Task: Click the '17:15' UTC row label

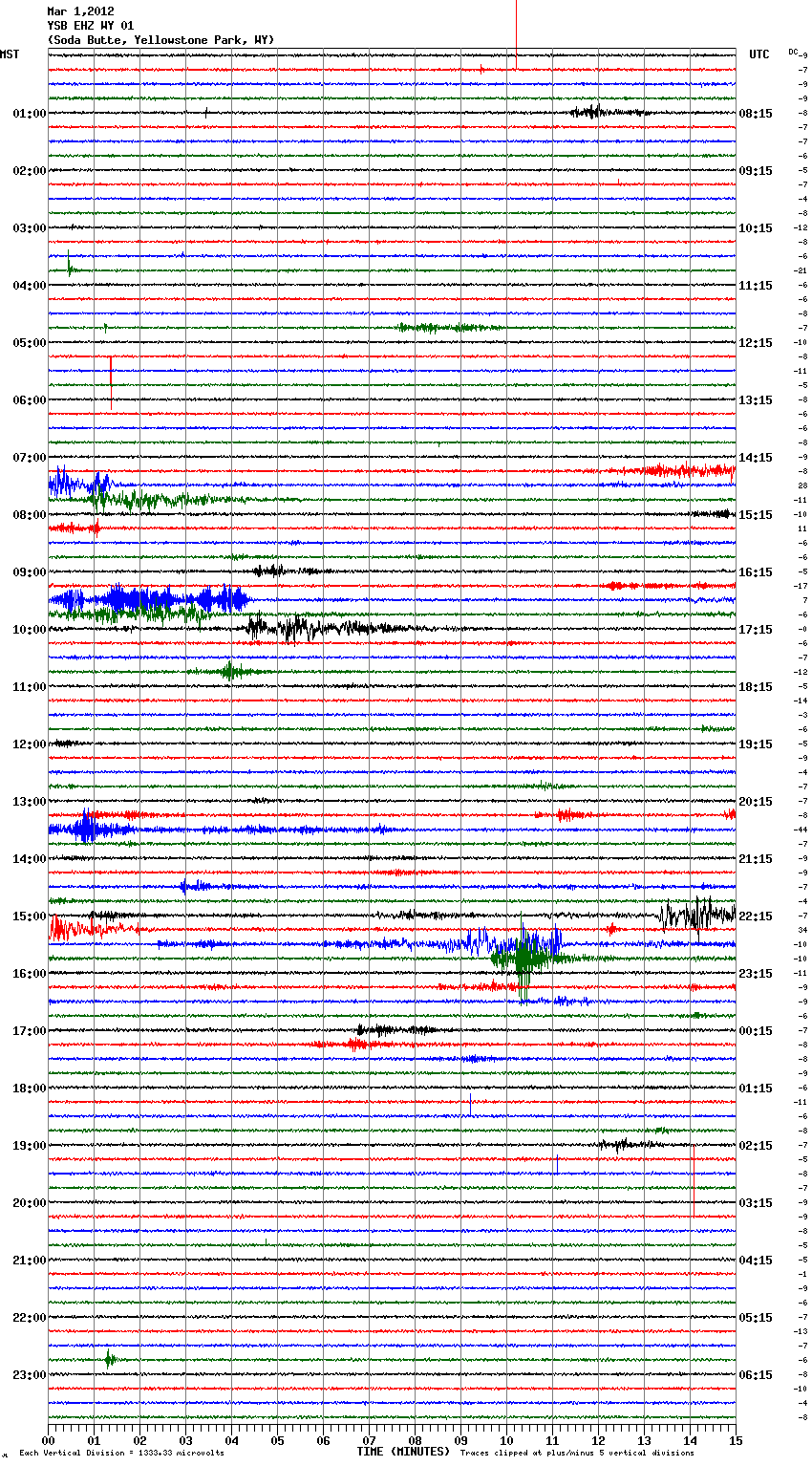Action: coord(756,630)
